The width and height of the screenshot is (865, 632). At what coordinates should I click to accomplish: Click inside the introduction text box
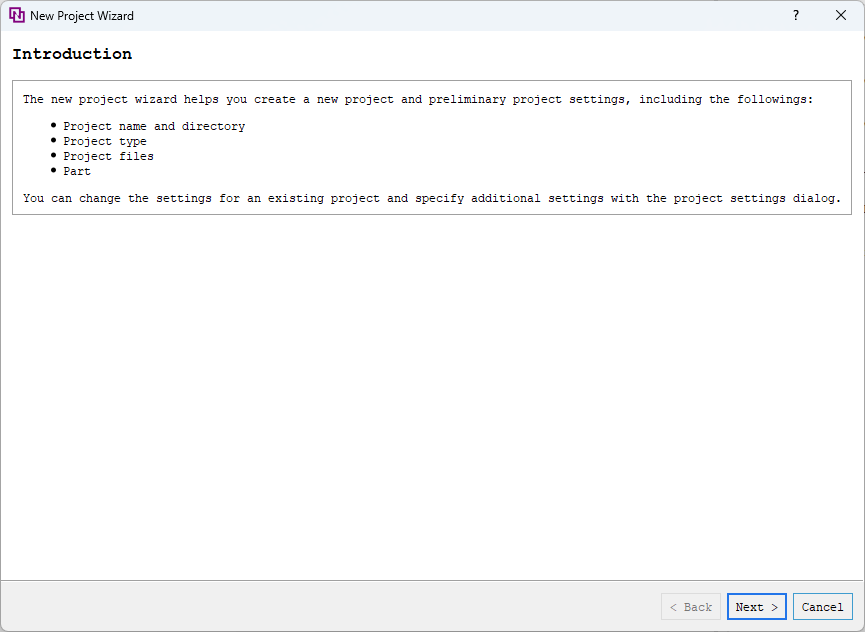[x=430, y=148]
